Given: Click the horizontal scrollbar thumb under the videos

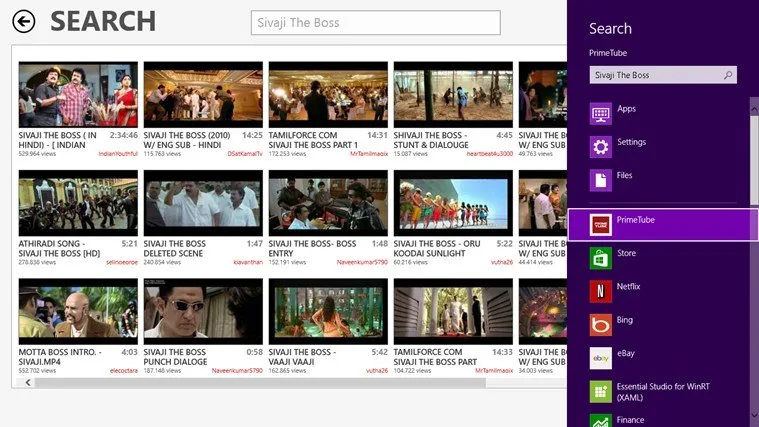Looking at the screenshot, I should 260,383.
